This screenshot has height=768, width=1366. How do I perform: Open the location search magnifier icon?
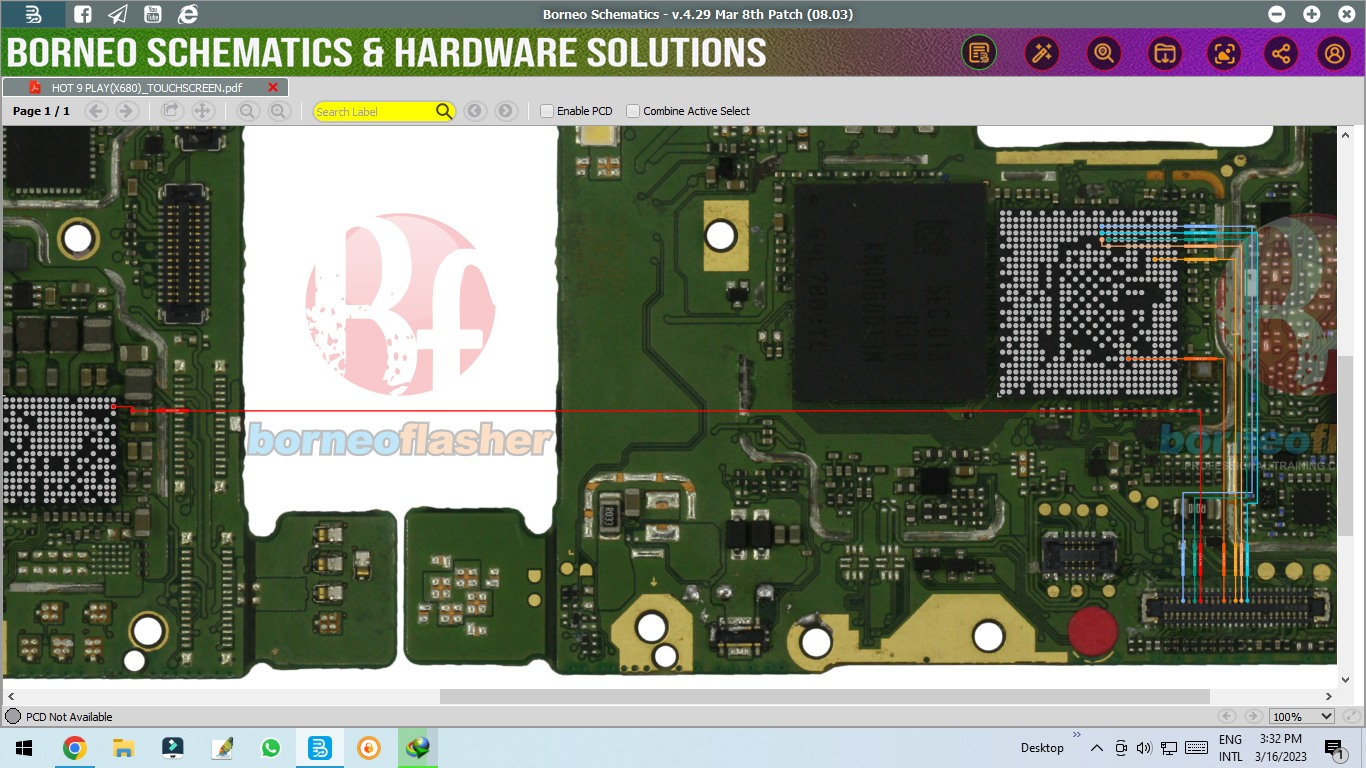point(1104,53)
